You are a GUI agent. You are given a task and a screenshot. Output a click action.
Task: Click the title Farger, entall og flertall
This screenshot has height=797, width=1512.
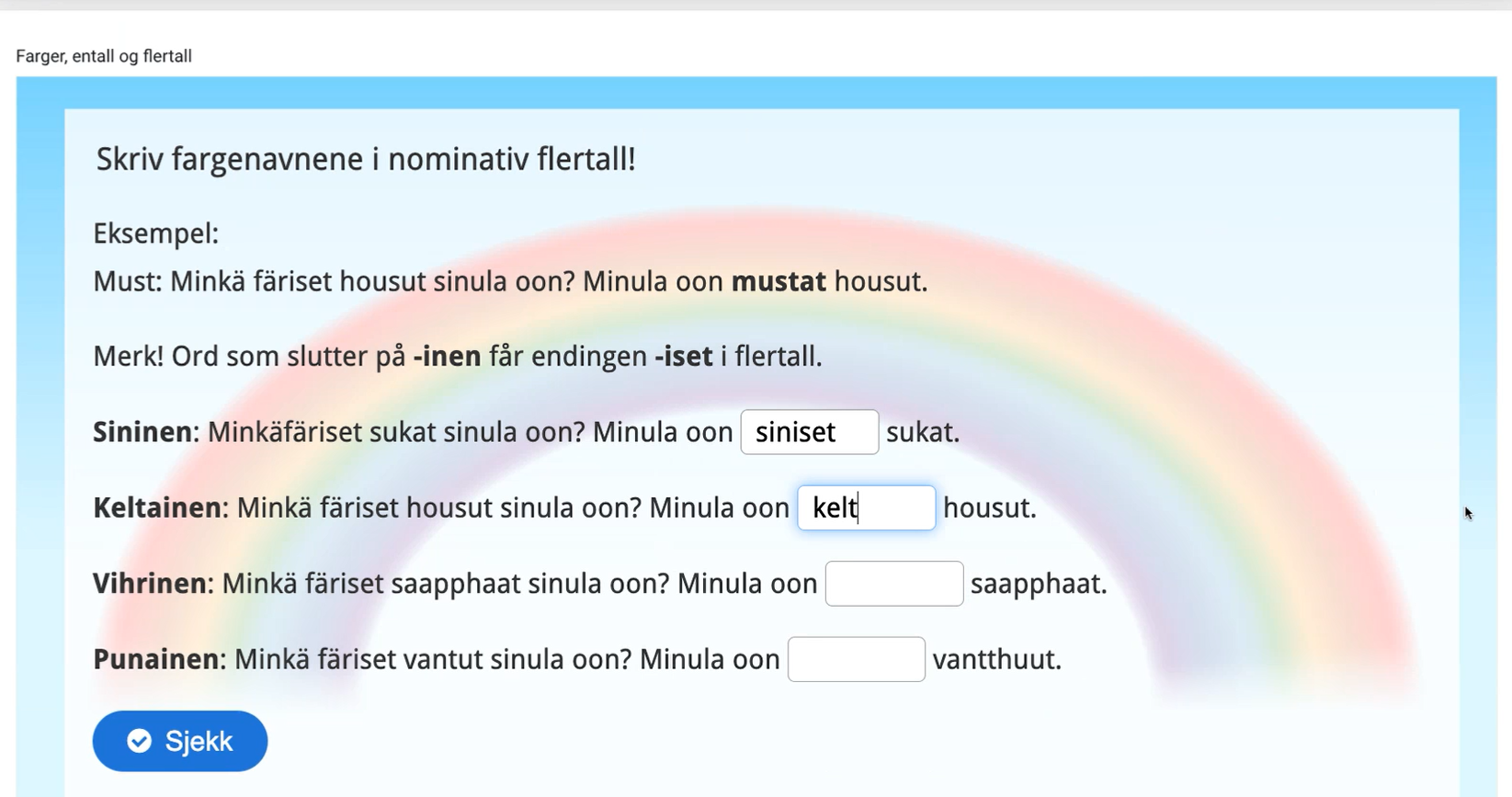coord(104,56)
